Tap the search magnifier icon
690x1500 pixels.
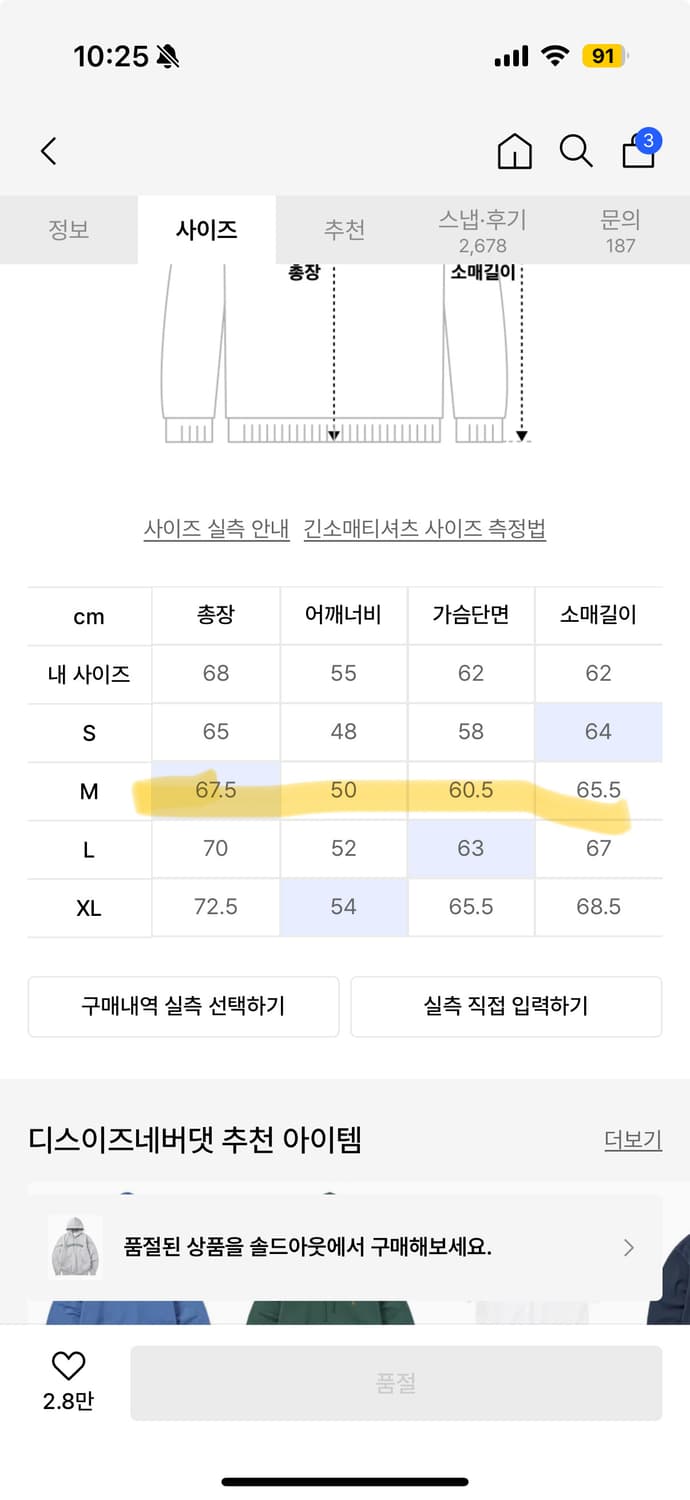575,151
